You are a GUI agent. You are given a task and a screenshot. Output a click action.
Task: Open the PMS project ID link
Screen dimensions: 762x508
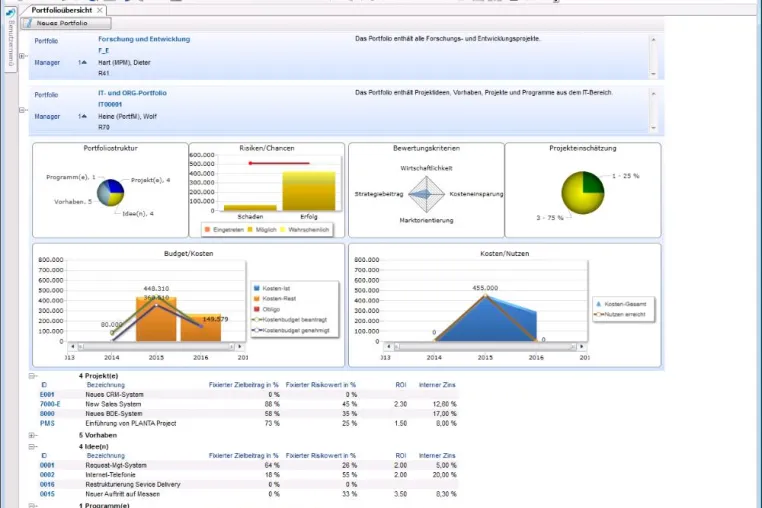(47, 423)
